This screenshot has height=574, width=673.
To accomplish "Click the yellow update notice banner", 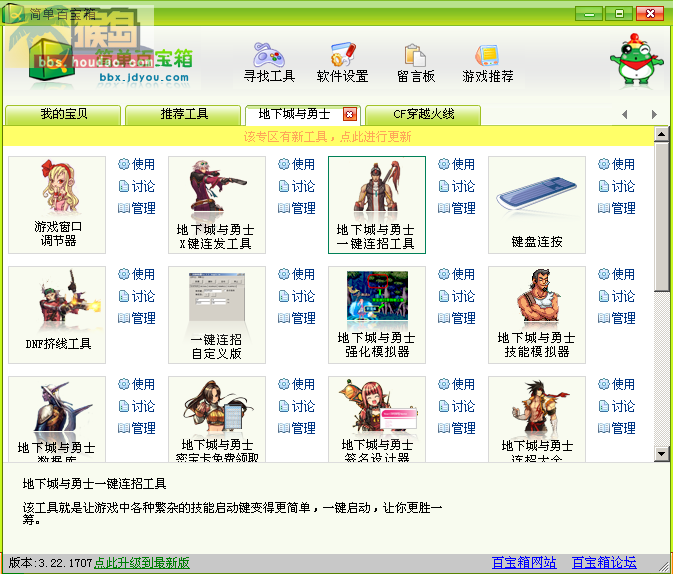I will [328, 137].
